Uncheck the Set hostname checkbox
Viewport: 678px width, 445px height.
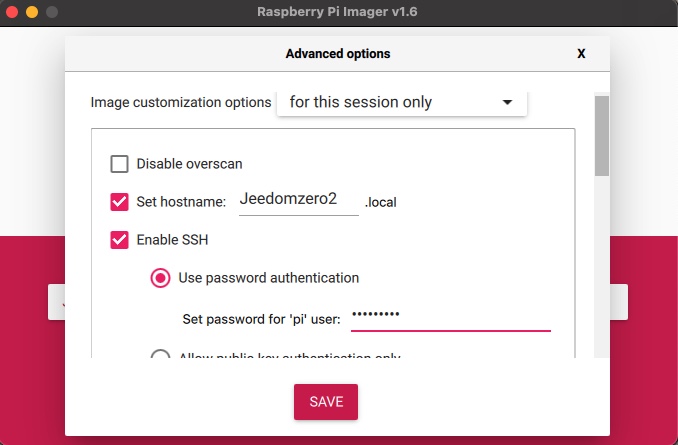pos(119,202)
